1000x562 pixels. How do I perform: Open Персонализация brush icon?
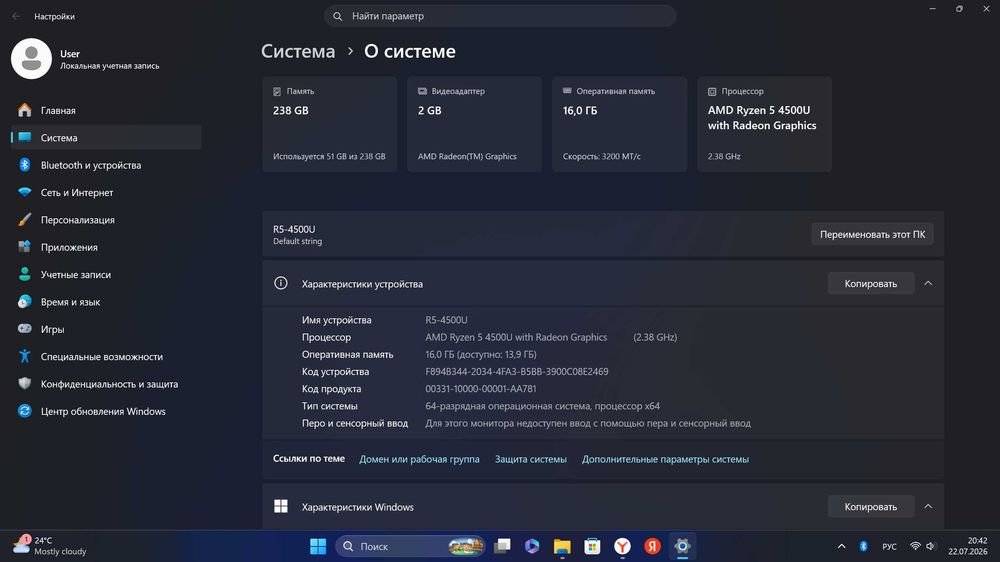tap(25, 219)
